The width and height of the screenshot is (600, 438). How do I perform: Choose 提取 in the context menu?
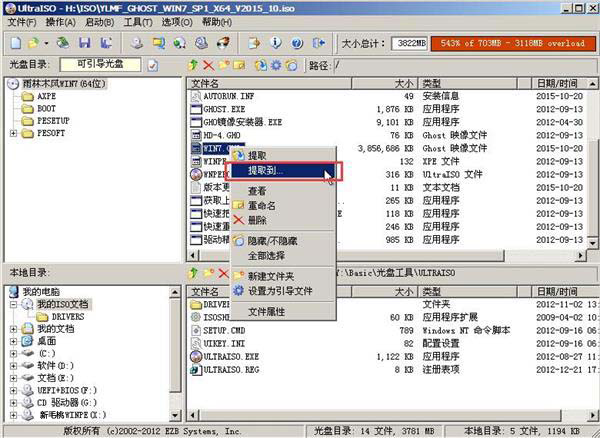(283, 155)
